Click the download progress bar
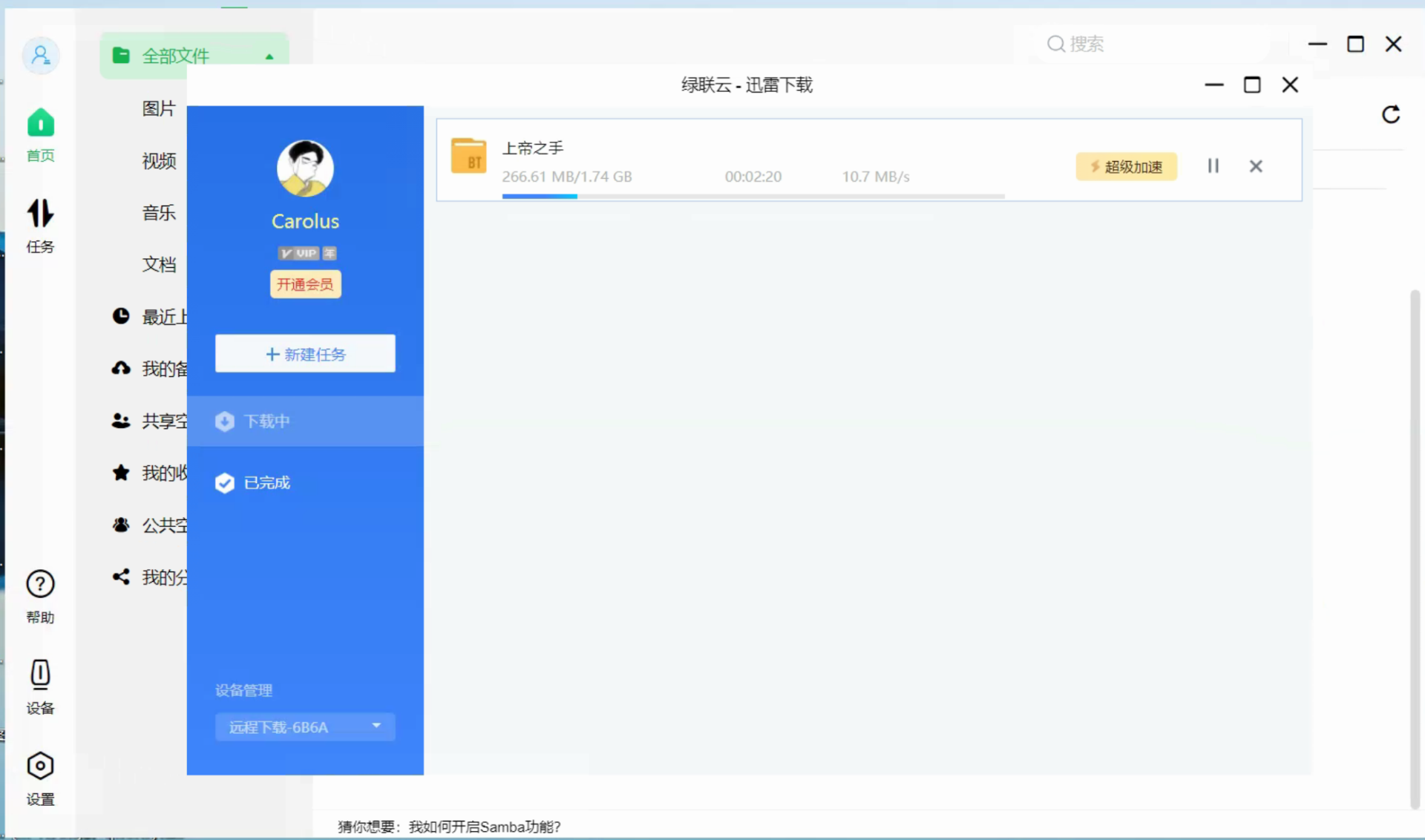The image size is (1425, 840). tap(753, 196)
